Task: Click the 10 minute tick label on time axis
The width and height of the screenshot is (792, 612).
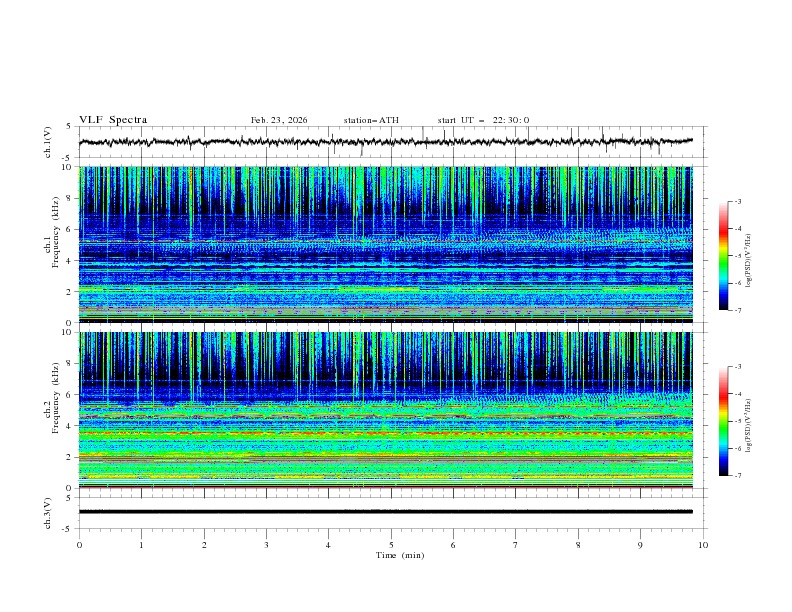Action: (x=703, y=545)
